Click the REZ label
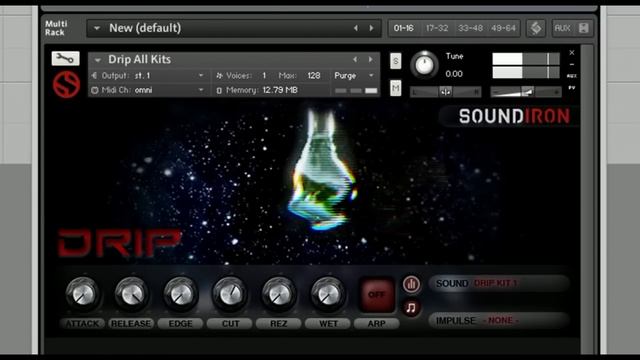The height and width of the screenshot is (360, 640). tap(278, 324)
